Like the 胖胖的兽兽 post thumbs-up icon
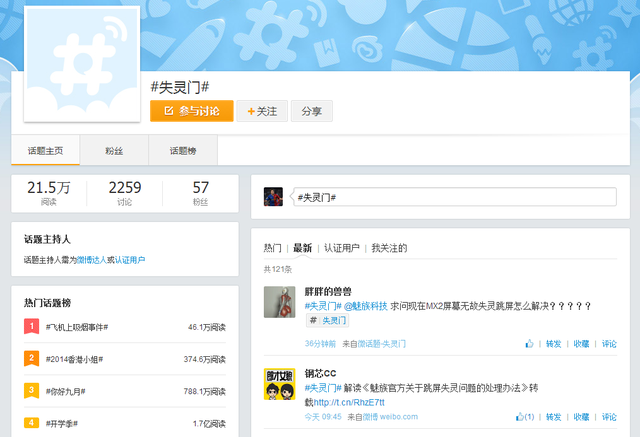 coord(529,344)
